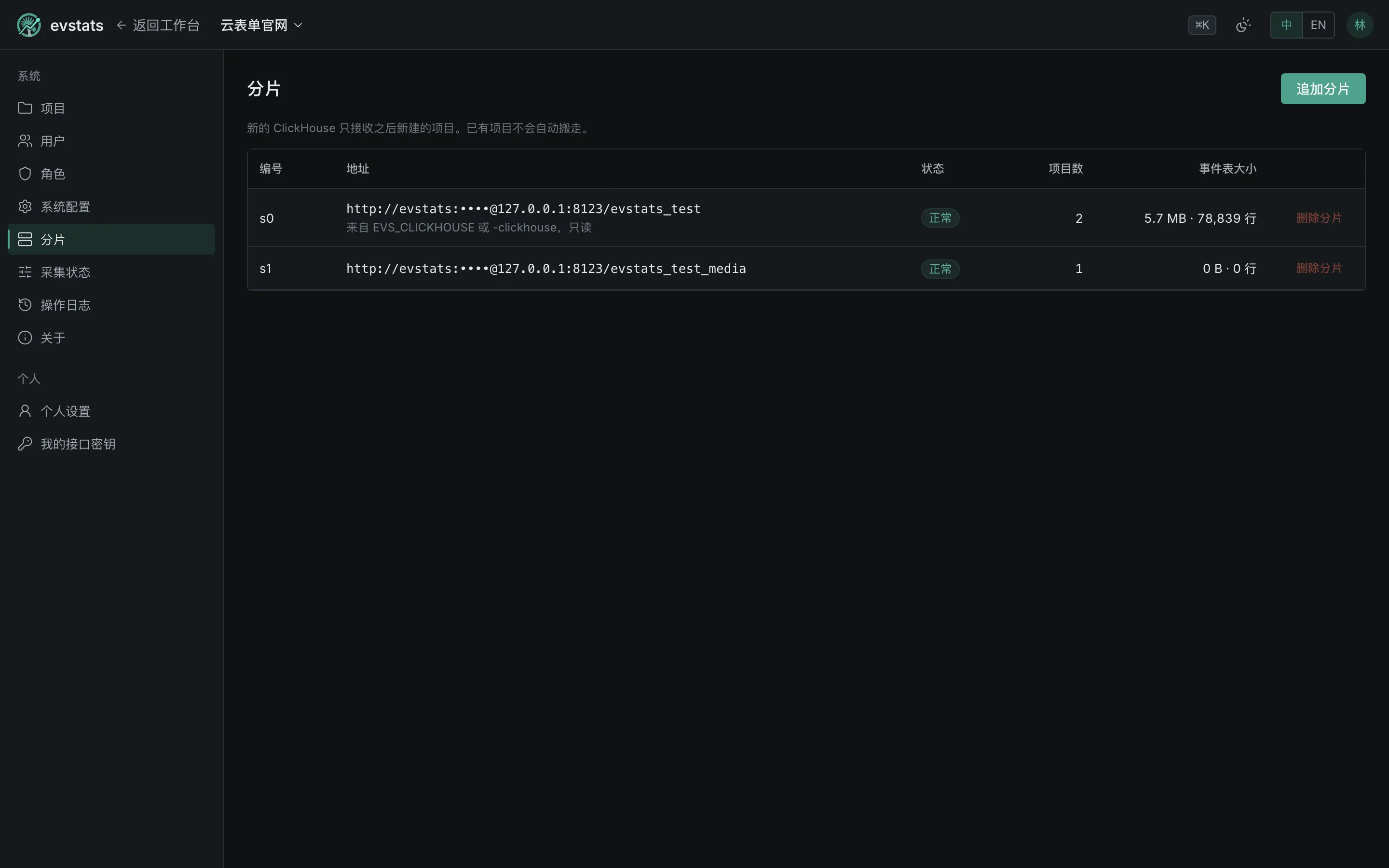The image size is (1389, 868).
Task: Open the 关于 page
Action: click(111, 337)
